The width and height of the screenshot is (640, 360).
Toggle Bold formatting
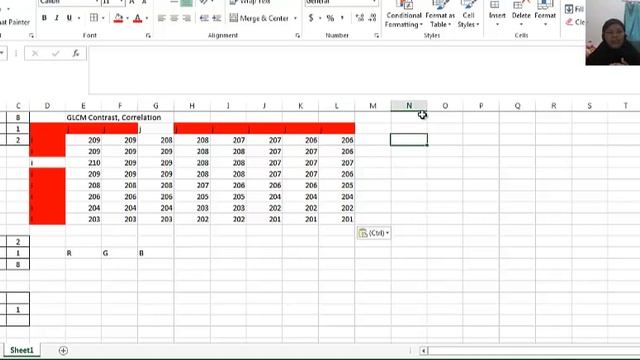44,18
